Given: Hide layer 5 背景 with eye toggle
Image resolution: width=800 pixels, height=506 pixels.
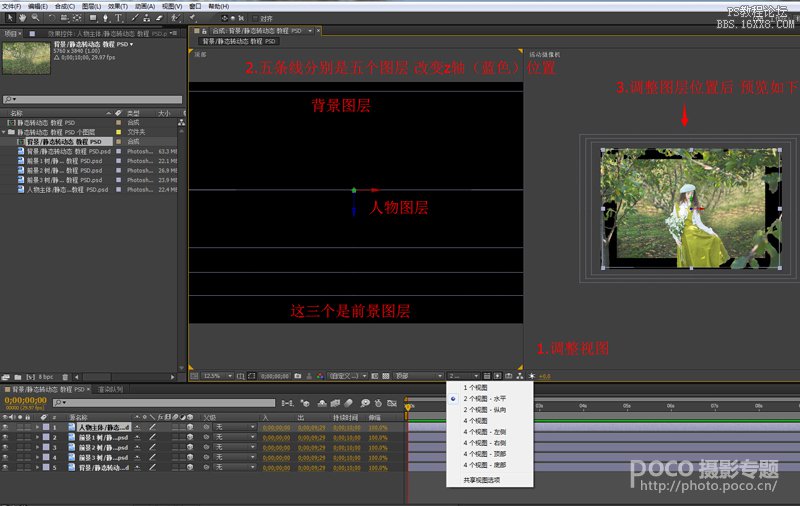Looking at the screenshot, I should tap(5, 467).
